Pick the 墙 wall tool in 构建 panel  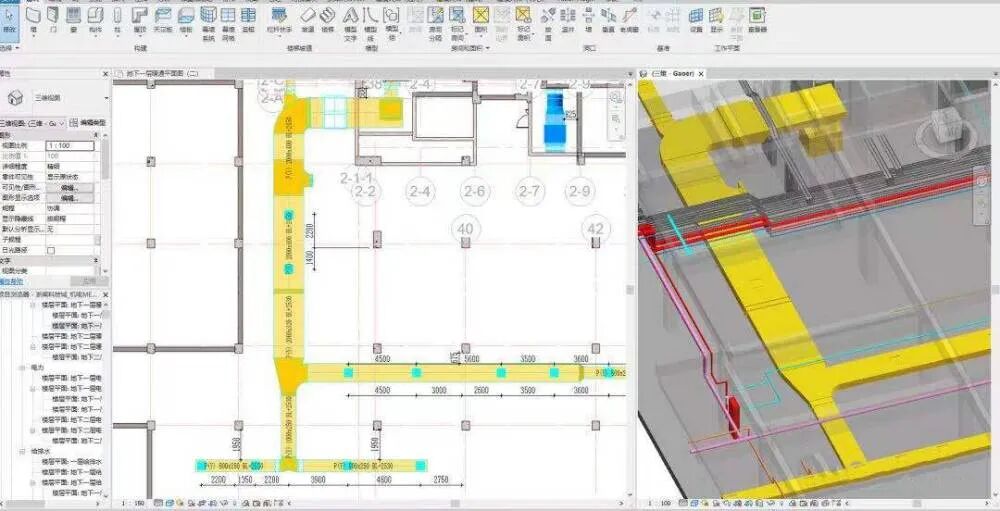click(33, 20)
